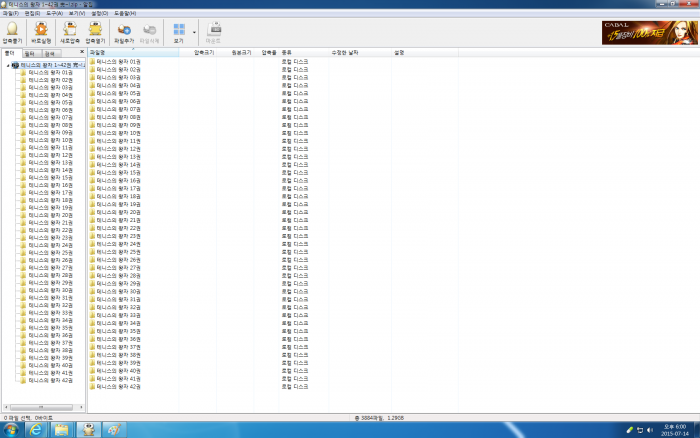
Task: Switch to the 검색 tab in sidebar
Action: coord(49,52)
